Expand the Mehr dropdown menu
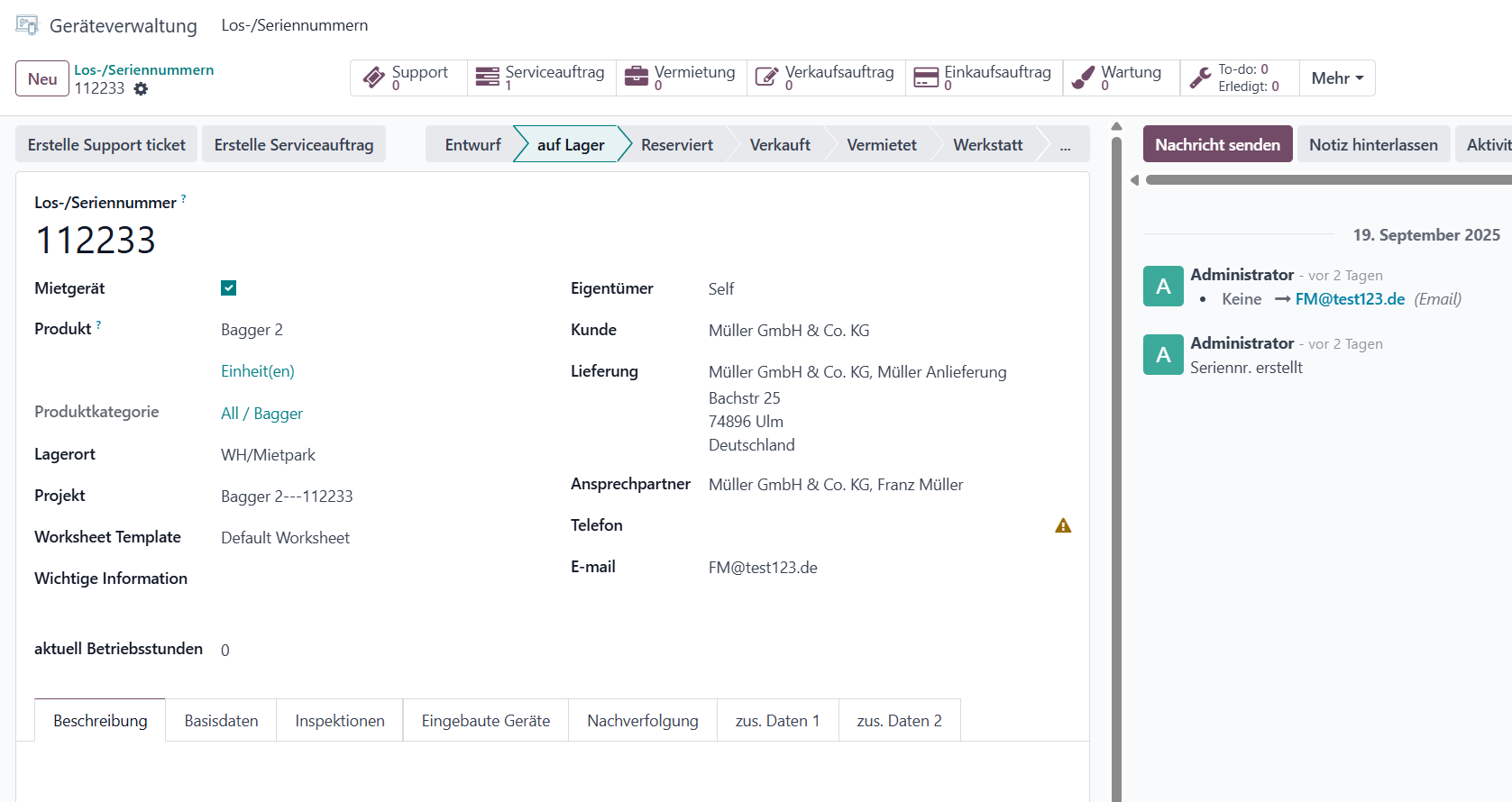The width and height of the screenshot is (1512, 802). tap(1336, 78)
